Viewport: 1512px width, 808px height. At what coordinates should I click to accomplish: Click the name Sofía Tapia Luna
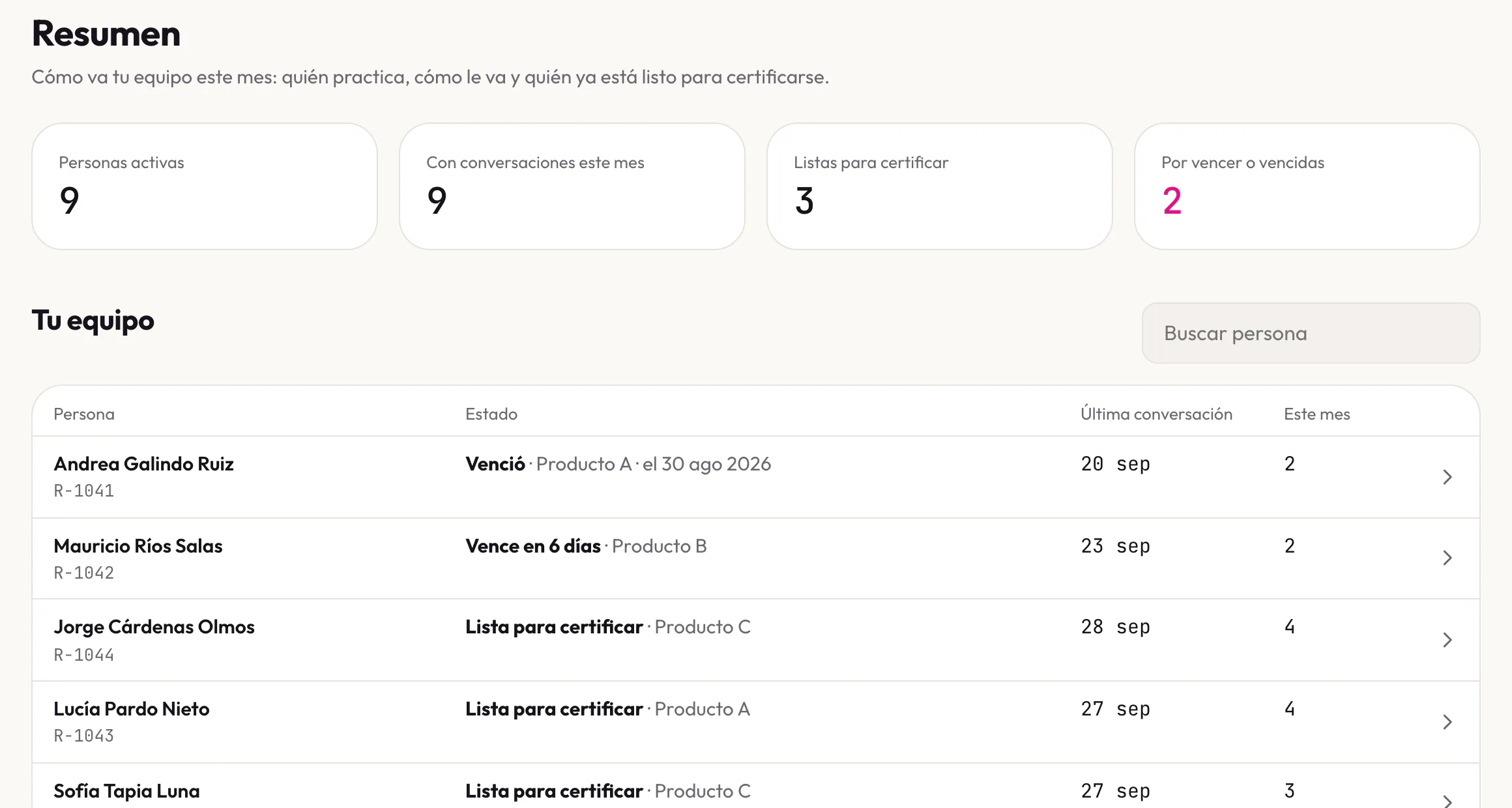click(126, 791)
